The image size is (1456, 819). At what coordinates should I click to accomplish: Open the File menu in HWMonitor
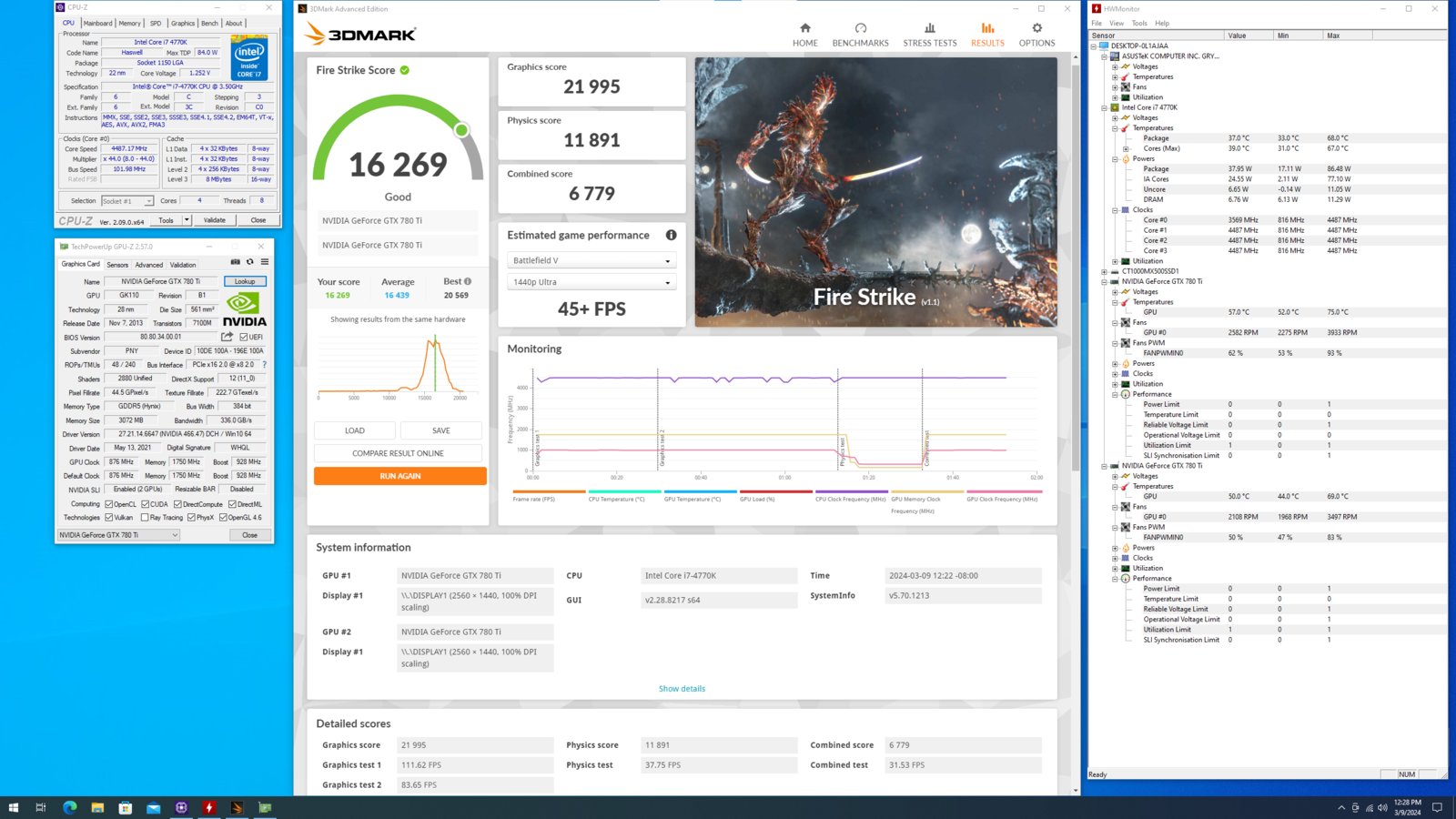[1097, 24]
